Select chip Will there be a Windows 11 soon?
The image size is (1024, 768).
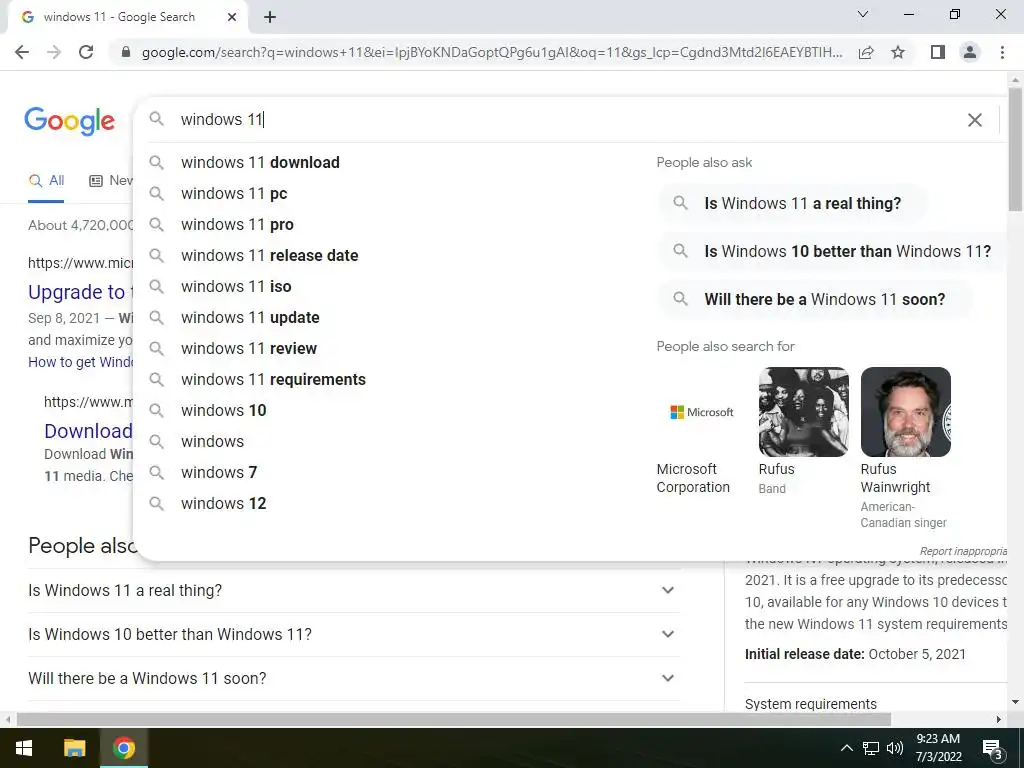[814, 299]
